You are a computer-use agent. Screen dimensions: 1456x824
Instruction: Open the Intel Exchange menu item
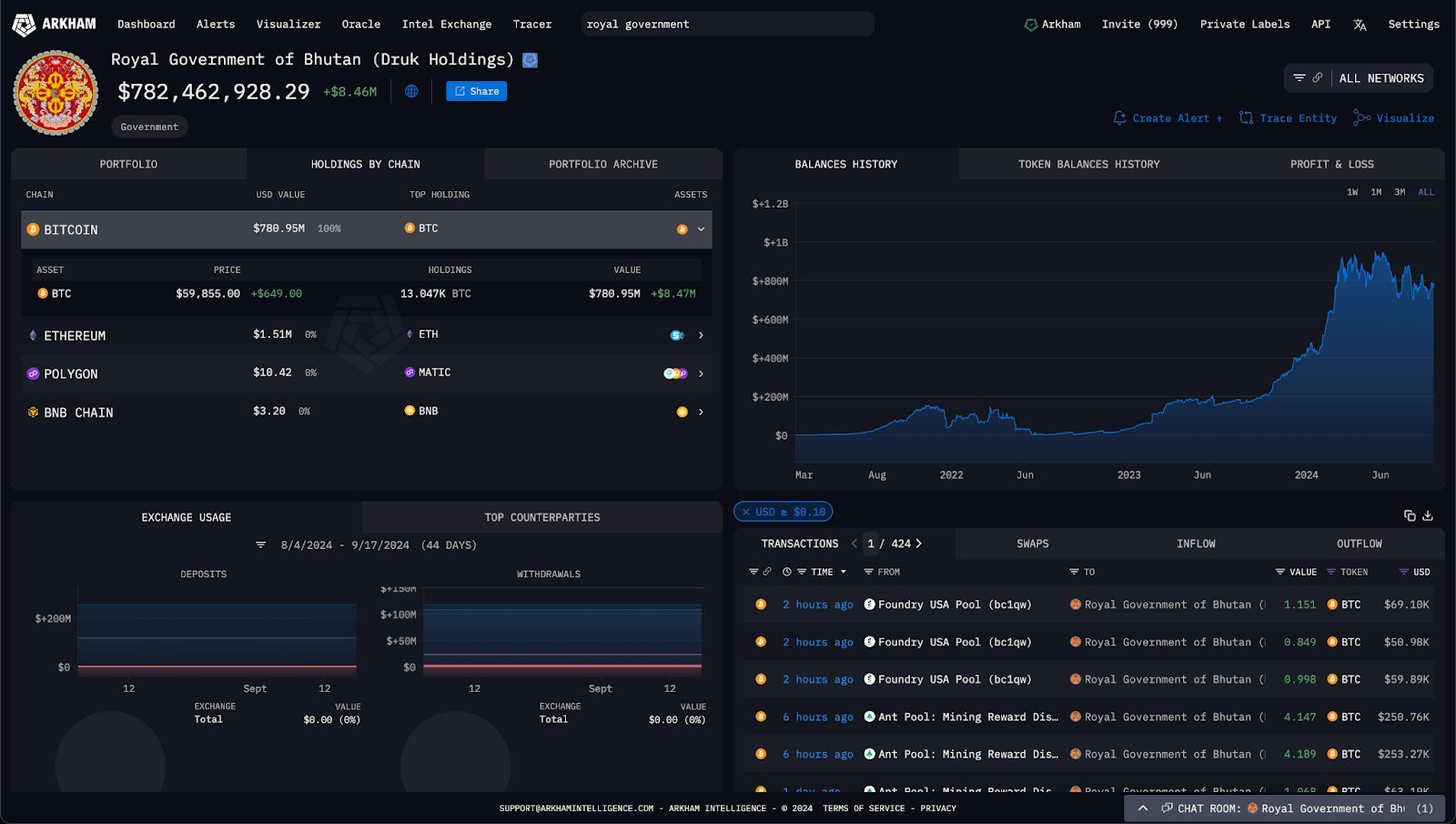(447, 25)
